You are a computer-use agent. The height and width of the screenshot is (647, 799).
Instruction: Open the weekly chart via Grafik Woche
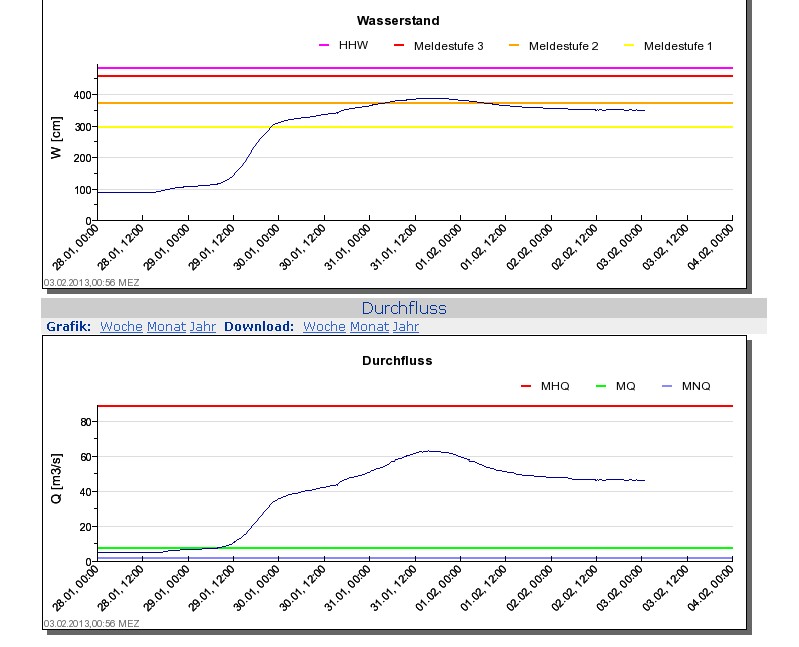(121, 327)
